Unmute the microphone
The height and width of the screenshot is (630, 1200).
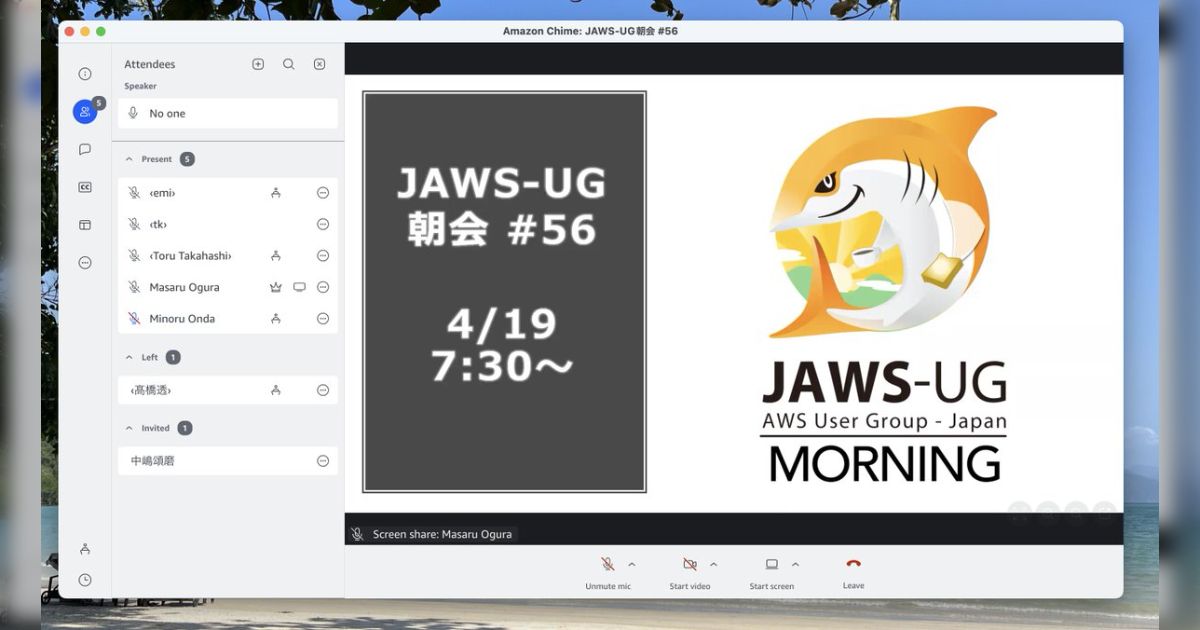pos(608,563)
